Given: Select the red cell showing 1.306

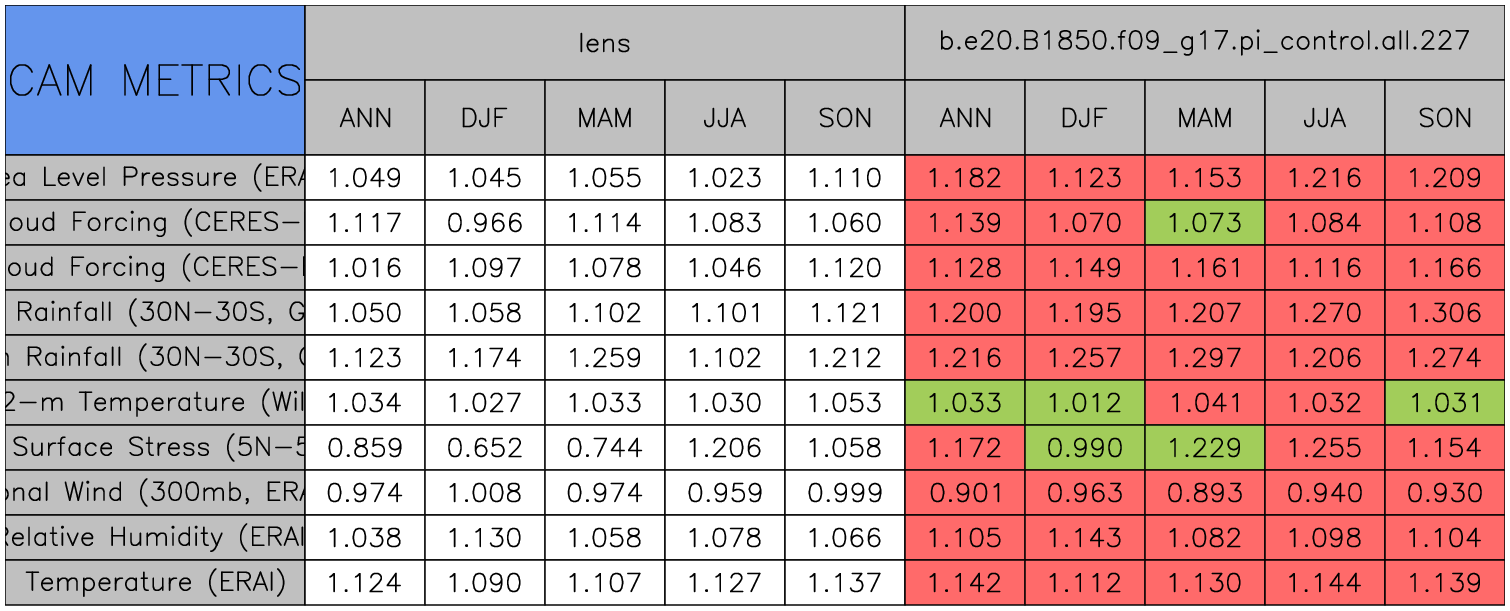Looking at the screenshot, I should coord(1445,313).
